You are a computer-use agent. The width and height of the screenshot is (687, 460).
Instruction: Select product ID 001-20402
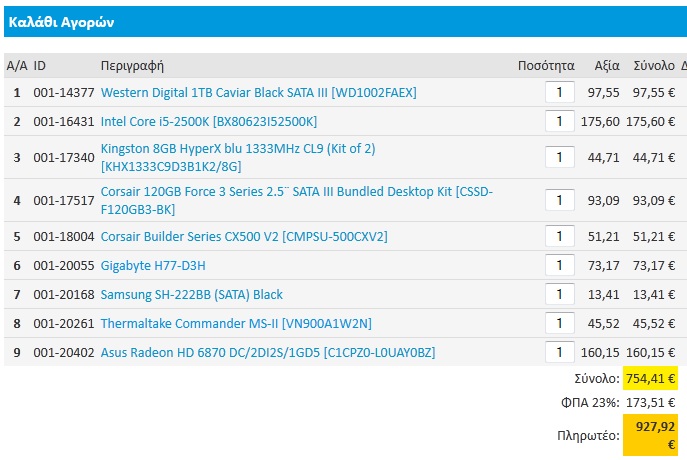coord(64,352)
